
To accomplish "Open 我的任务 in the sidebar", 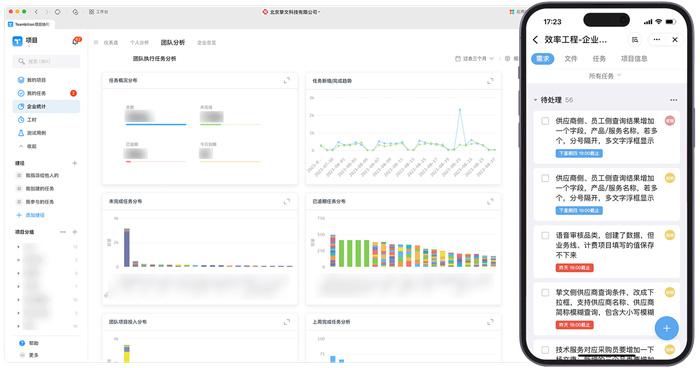I will tap(46, 93).
